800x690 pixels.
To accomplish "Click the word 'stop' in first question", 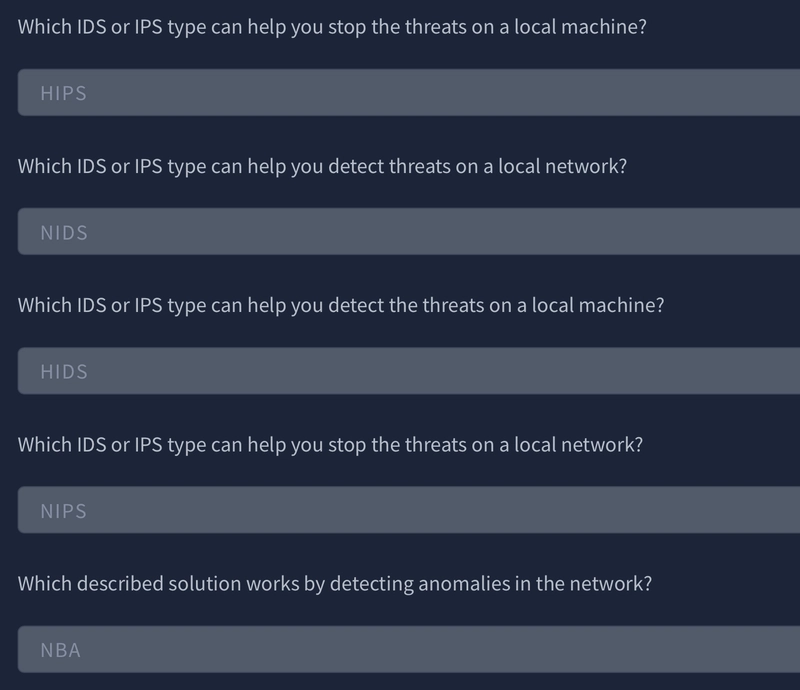I will click(347, 28).
